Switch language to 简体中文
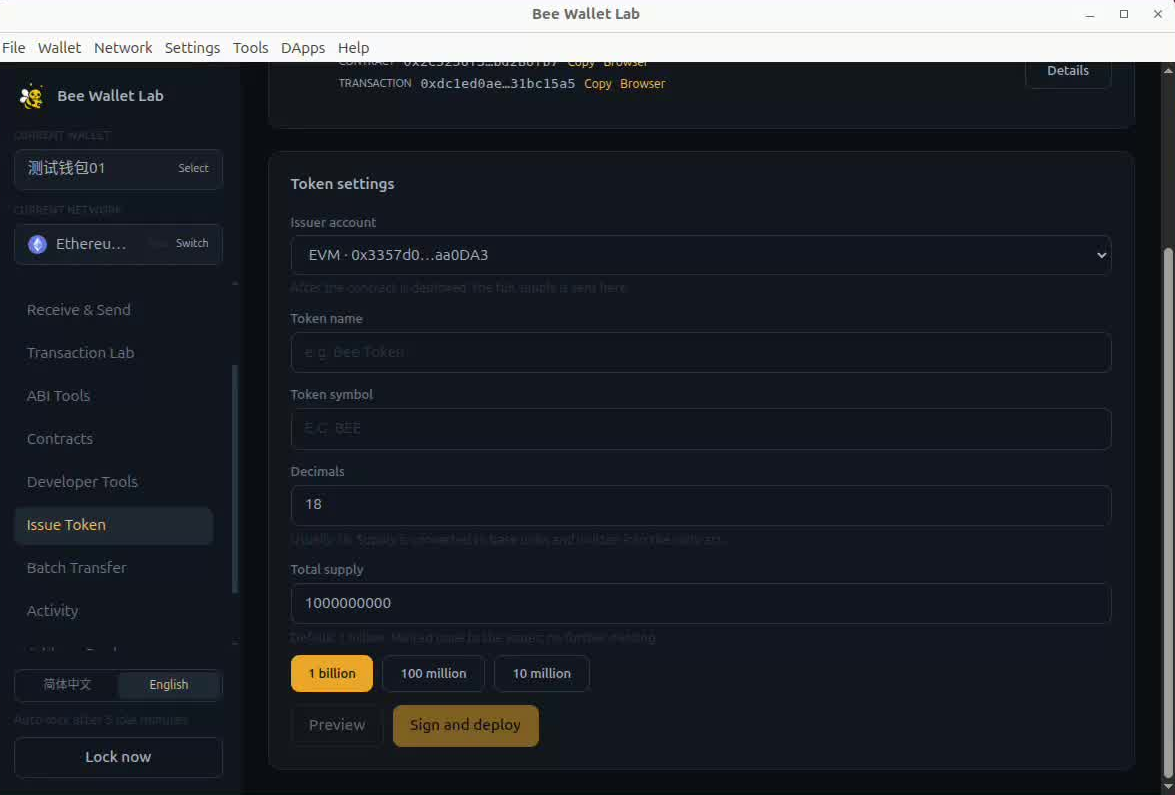This screenshot has width=1175, height=795. [67, 685]
